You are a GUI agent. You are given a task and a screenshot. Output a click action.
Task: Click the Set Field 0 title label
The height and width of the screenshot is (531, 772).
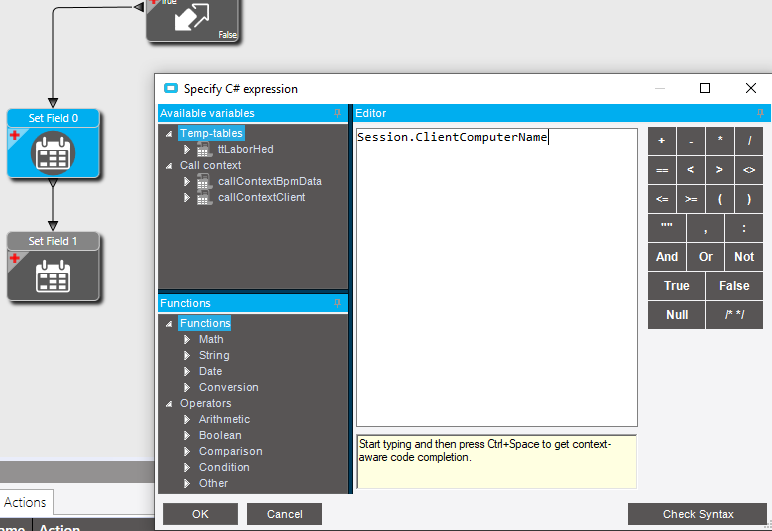(x=53, y=118)
